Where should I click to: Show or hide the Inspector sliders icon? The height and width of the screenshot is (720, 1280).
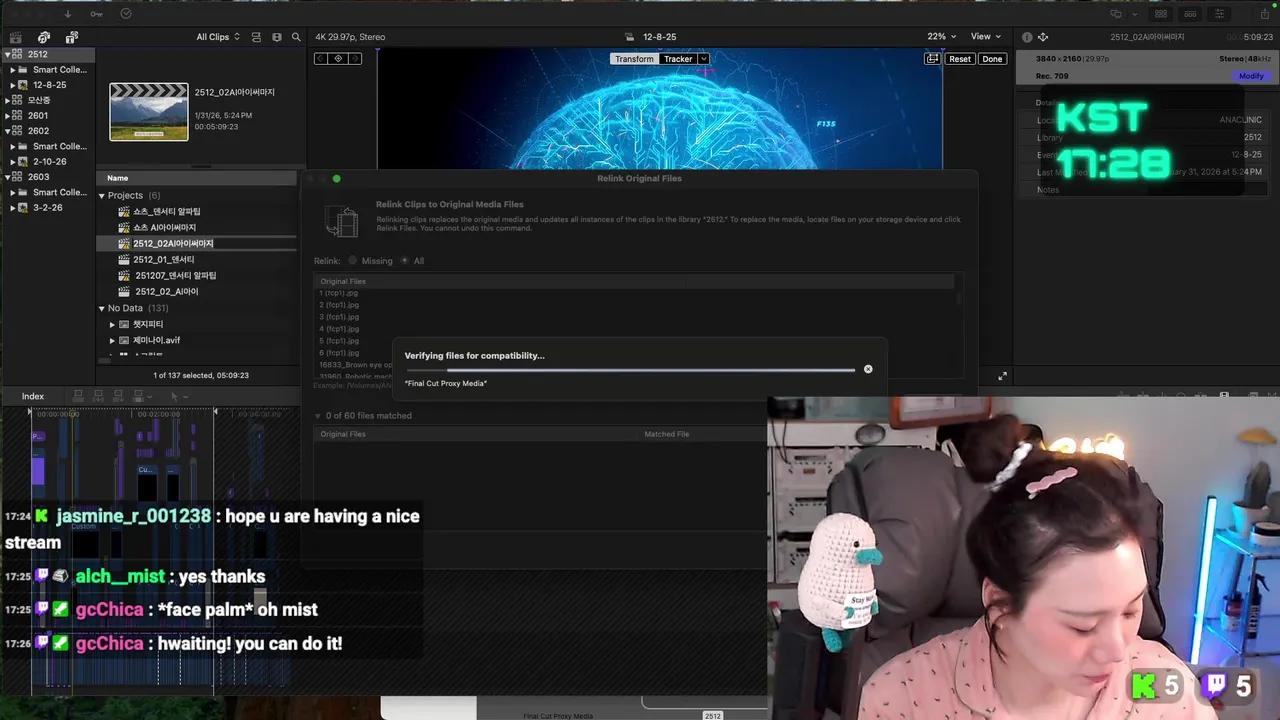tap(1219, 14)
